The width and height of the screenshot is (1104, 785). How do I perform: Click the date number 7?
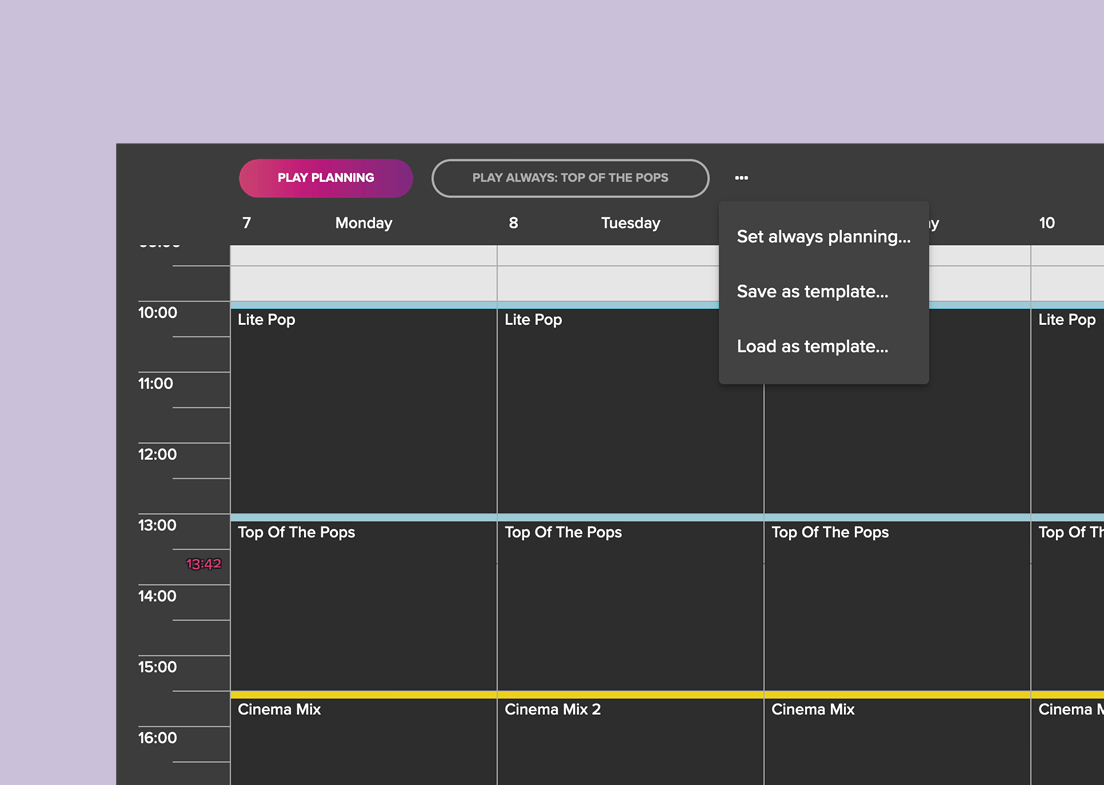[x=246, y=223]
